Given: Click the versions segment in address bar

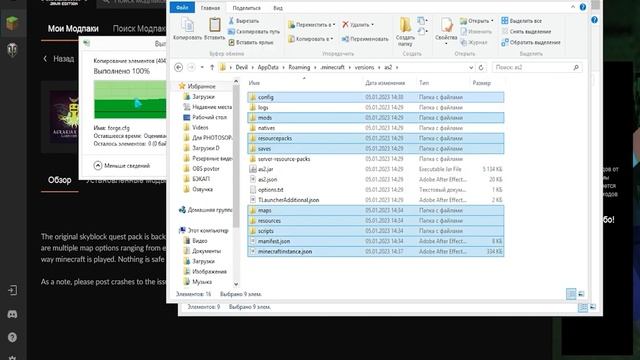Looking at the screenshot, I should [x=364, y=67].
